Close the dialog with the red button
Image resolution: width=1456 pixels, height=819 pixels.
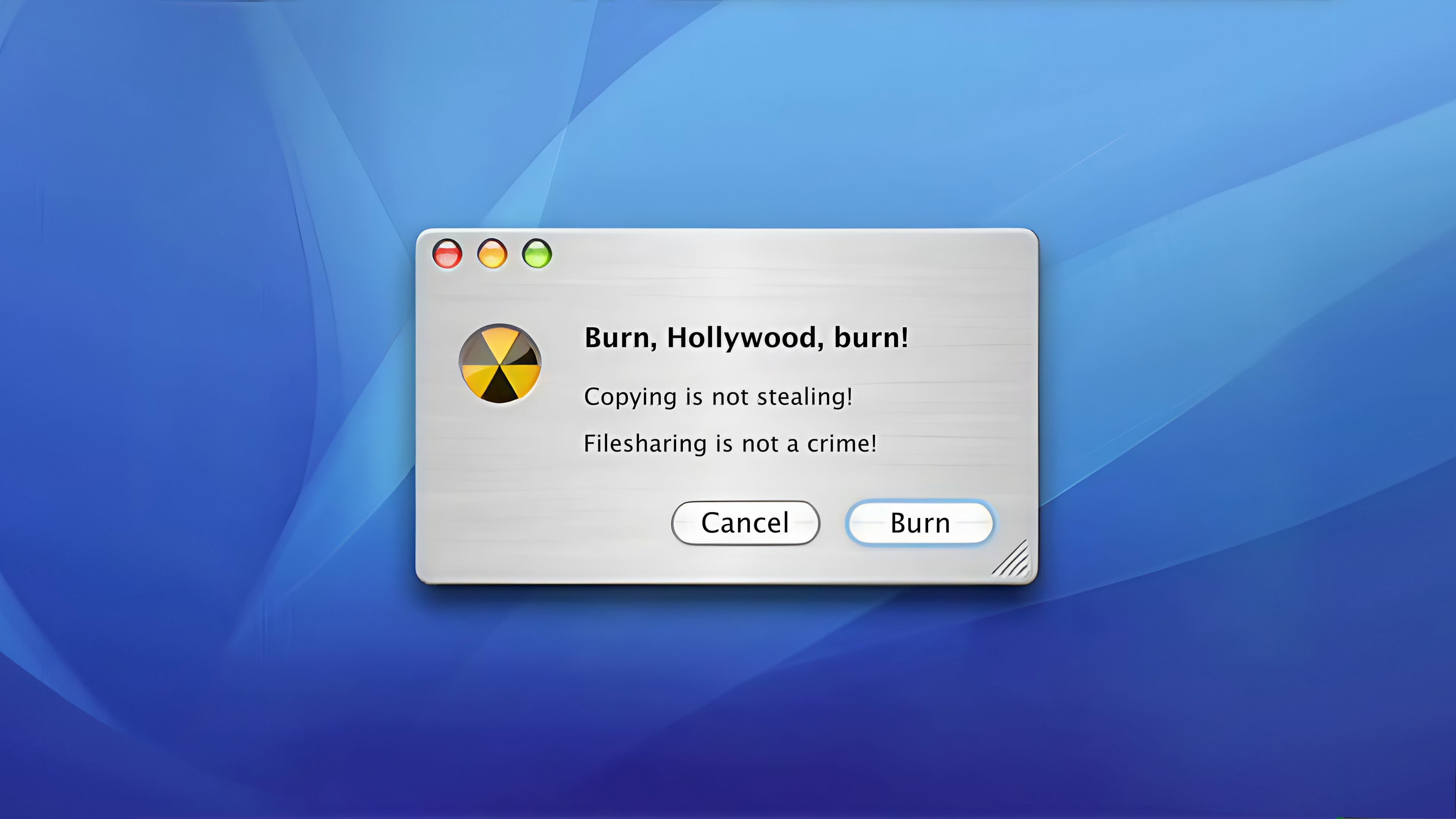[x=447, y=254]
